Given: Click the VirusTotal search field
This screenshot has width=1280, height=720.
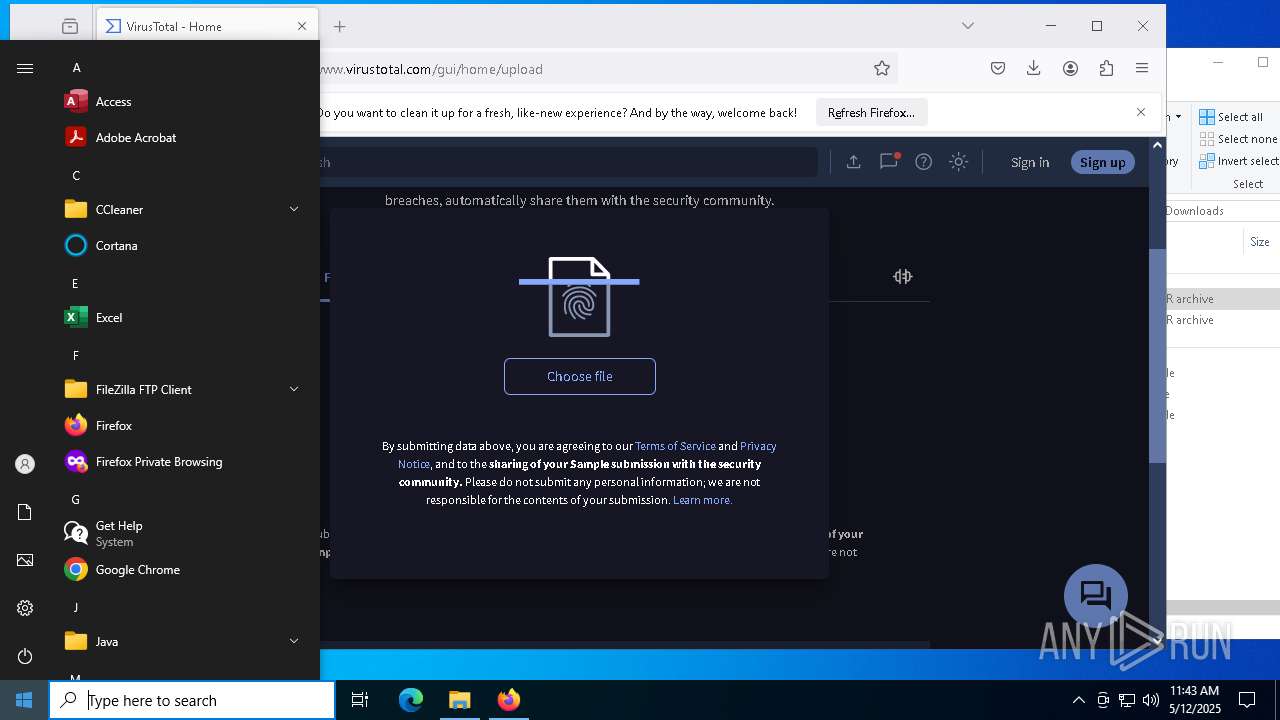Looking at the screenshot, I should pyautogui.click(x=568, y=162).
